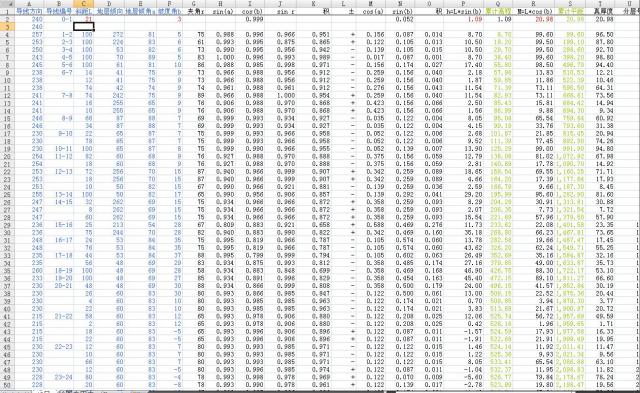The image size is (640, 393).
Task: Select row 3 header
Action: tap(7, 27)
